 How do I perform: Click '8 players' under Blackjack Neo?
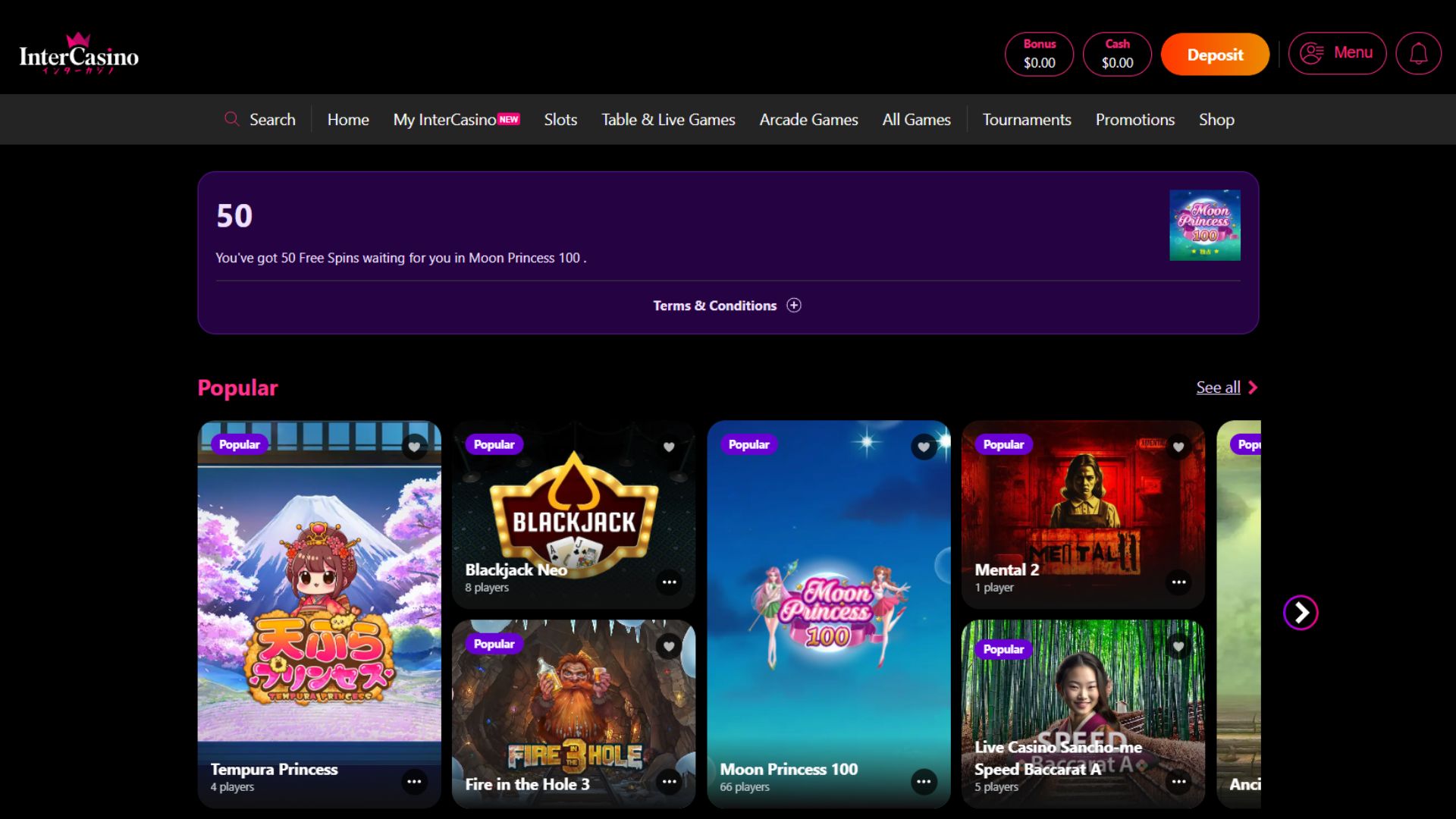tap(487, 588)
